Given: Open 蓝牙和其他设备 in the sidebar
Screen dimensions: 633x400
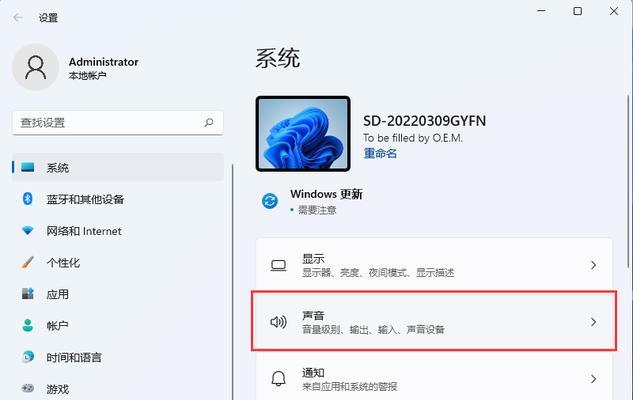Looking at the screenshot, I should (118, 199).
